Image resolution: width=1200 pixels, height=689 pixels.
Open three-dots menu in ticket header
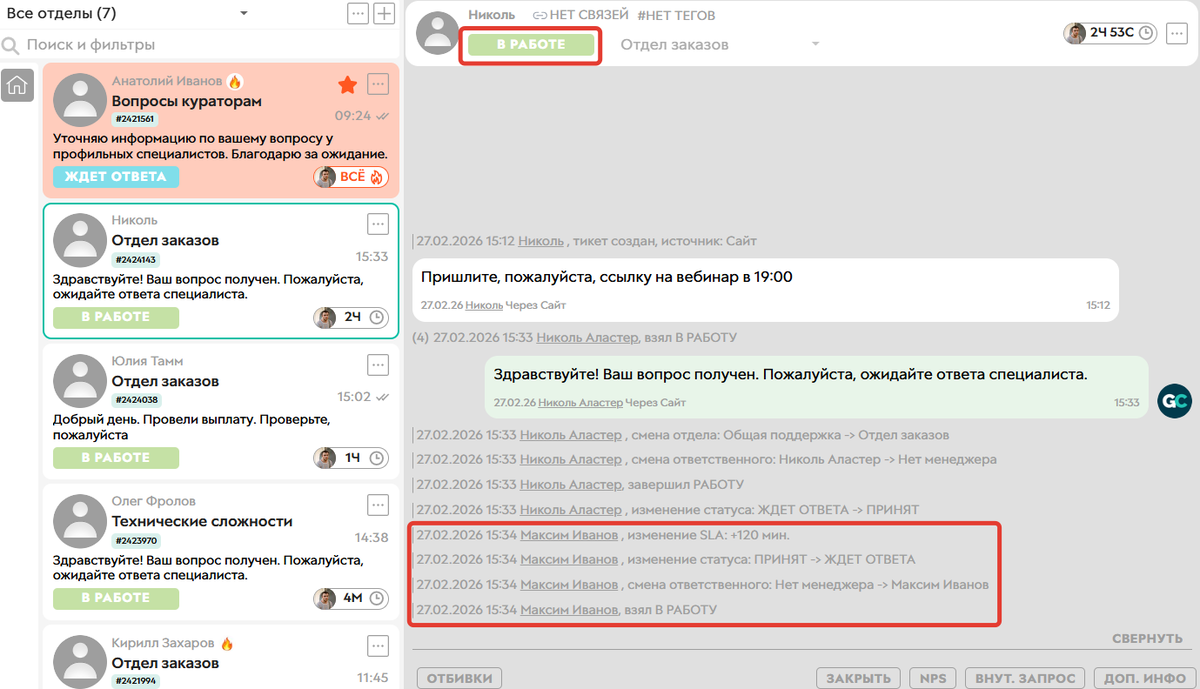tap(1176, 33)
